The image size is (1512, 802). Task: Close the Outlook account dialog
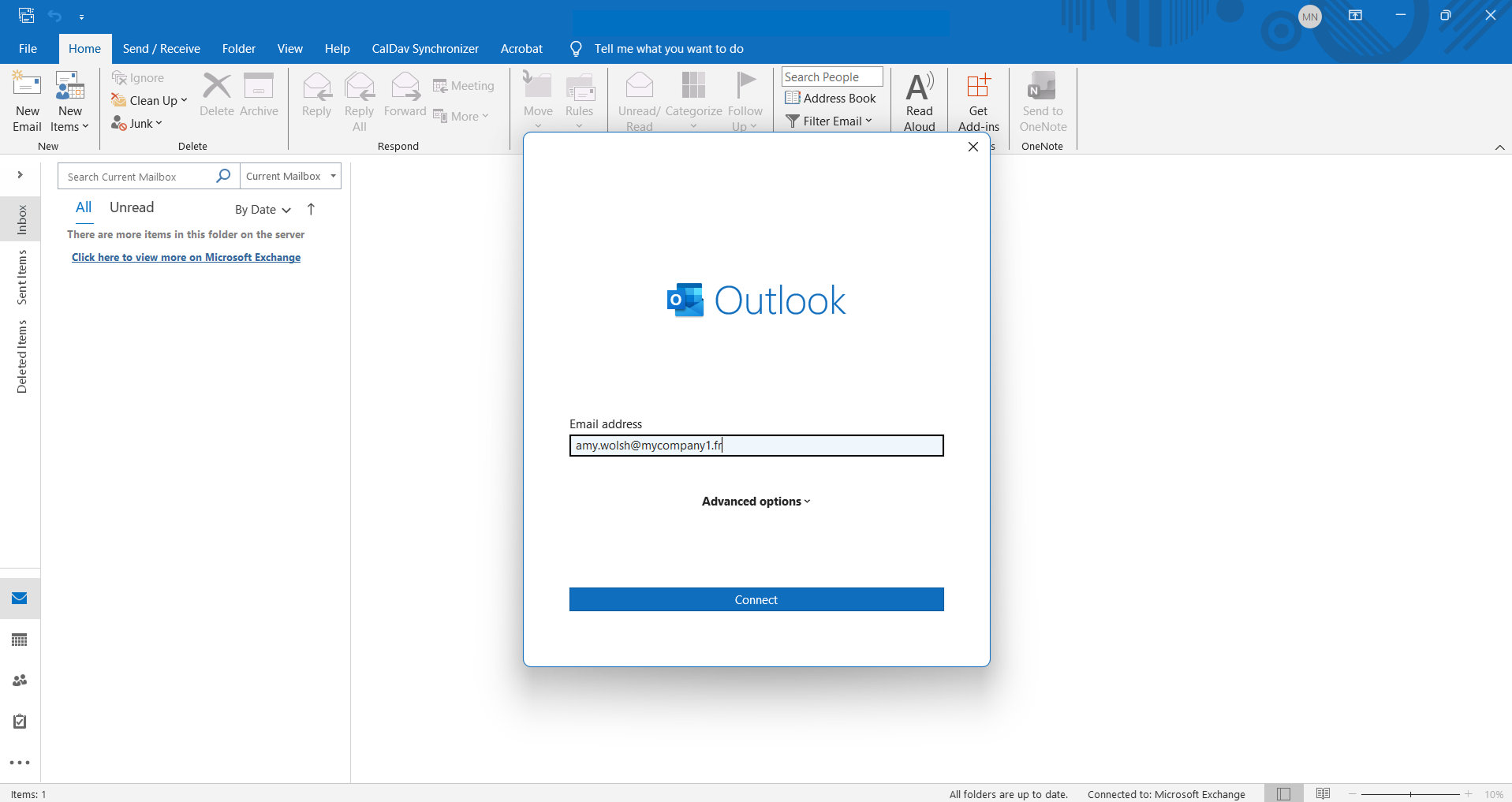click(x=973, y=147)
